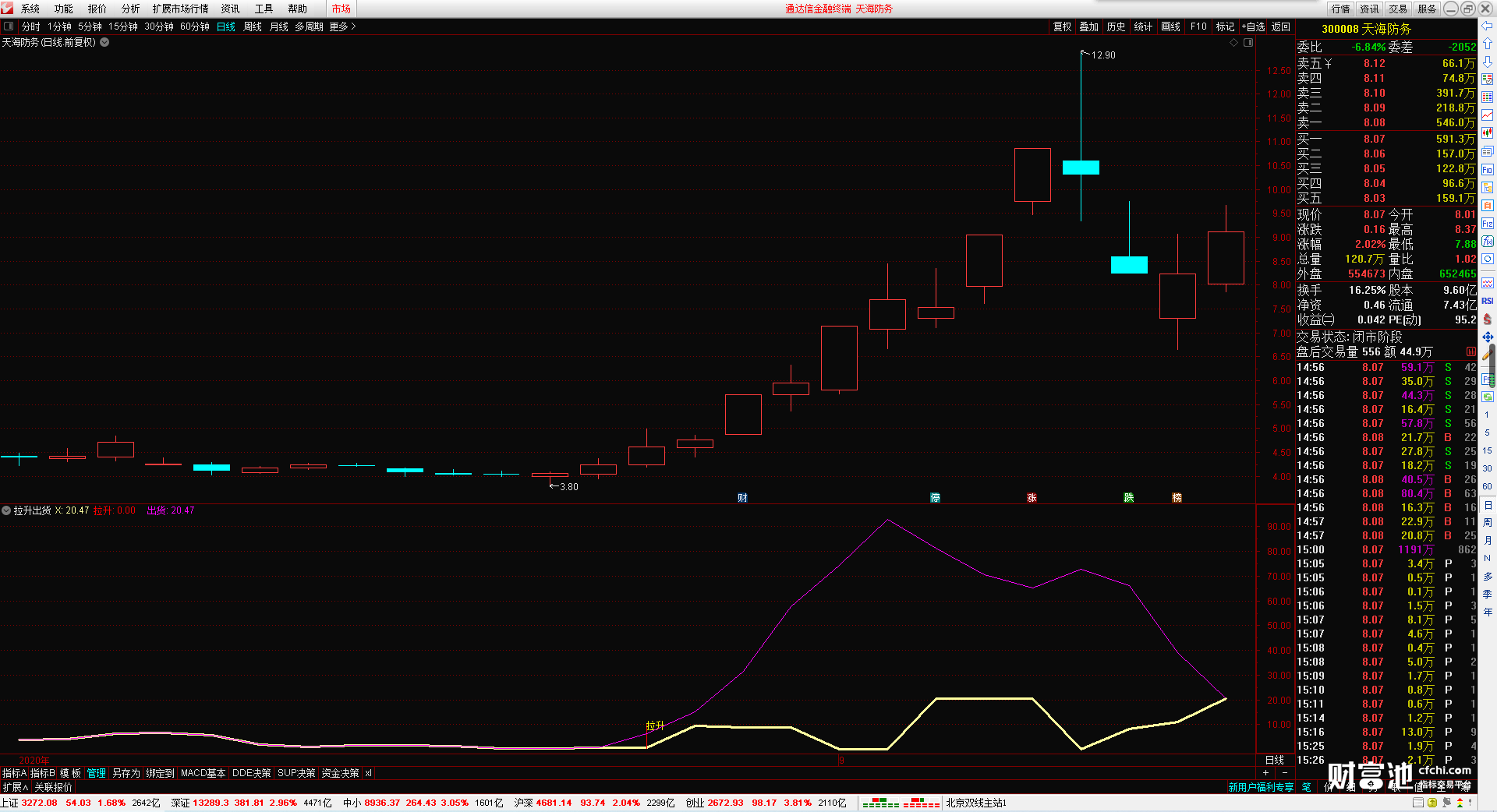The width and height of the screenshot is (1497, 812).
Task: Click the green refresh sidebar icon
Action: pyautogui.click(x=1488, y=397)
